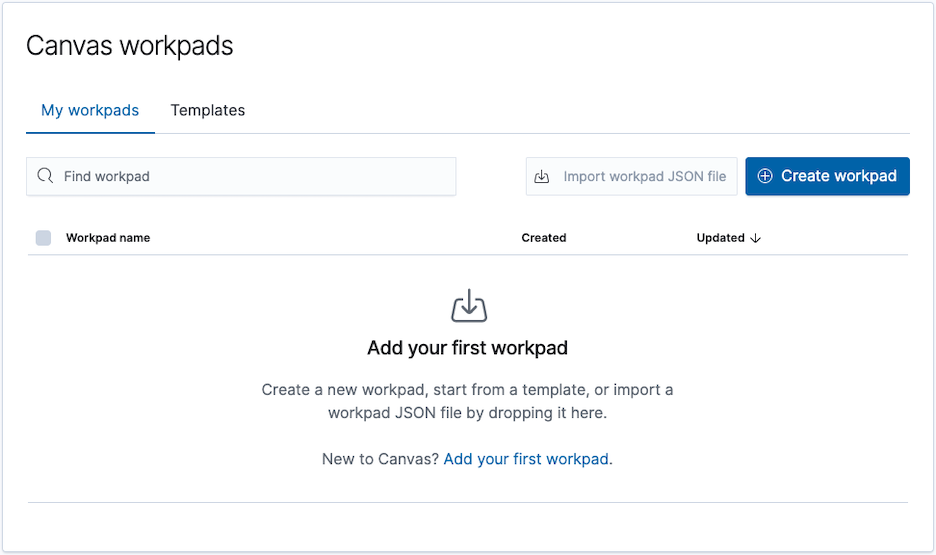Click the magnifier icon in the search box
The height and width of the screenshot is (555, 936).
pos(45,176)
